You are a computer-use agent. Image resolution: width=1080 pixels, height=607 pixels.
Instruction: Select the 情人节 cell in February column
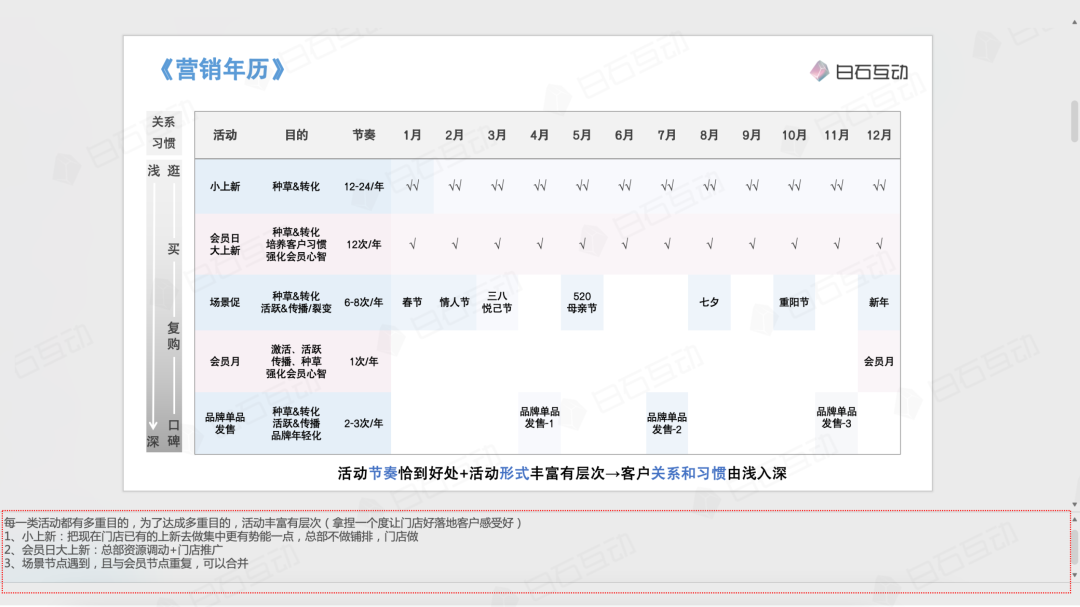pyautogui.click(x=455, y=302)
